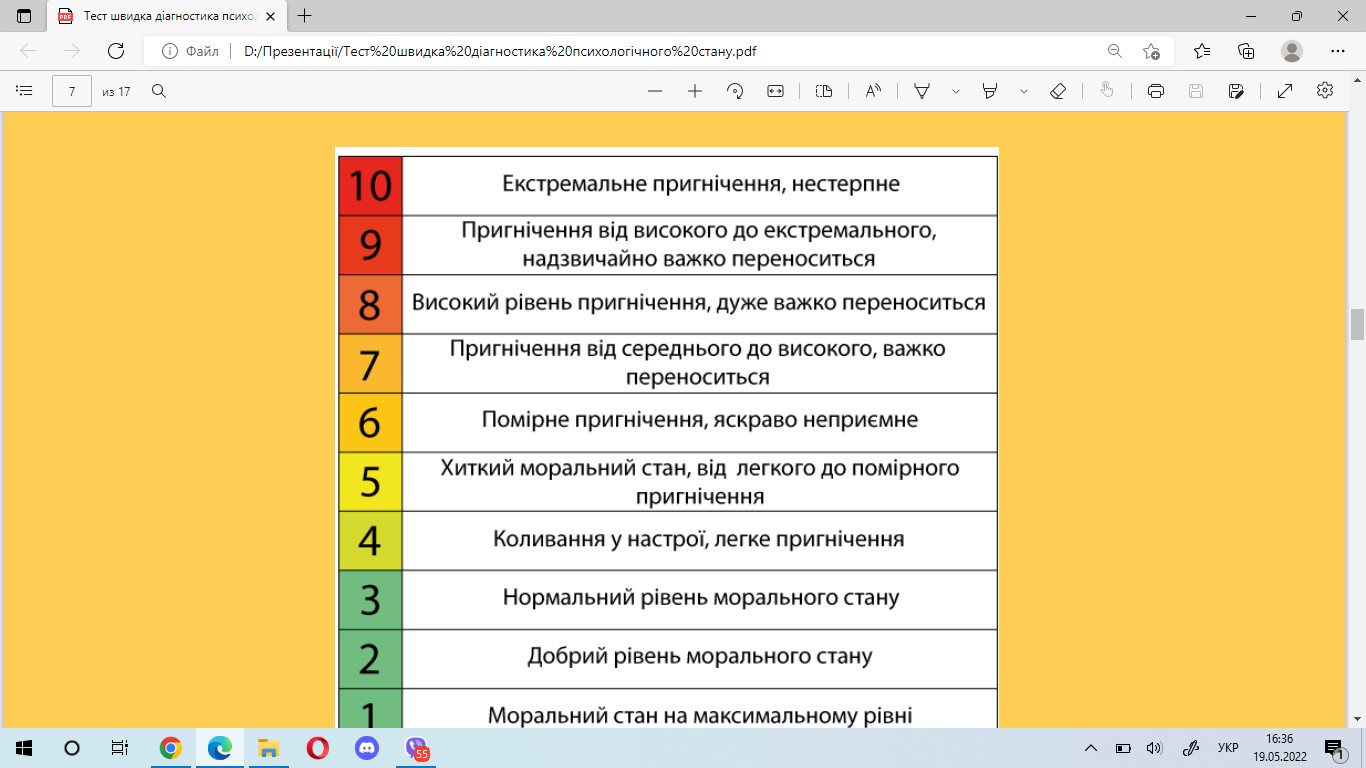Close the PDF browser tab
The height and width of the screenshot is (768, 1366).
point(270,16)
